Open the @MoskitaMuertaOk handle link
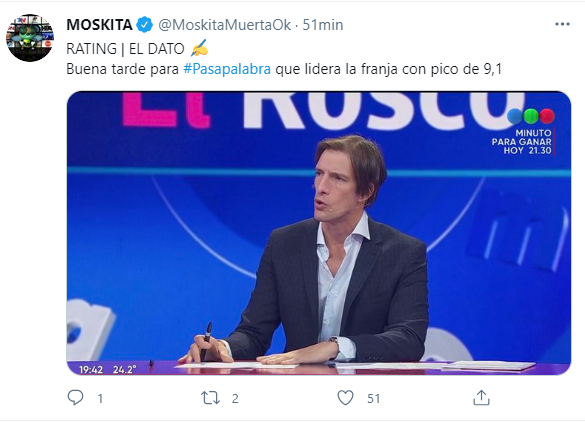The height and width of the screenshot is (422, 585). coord(225,25)
